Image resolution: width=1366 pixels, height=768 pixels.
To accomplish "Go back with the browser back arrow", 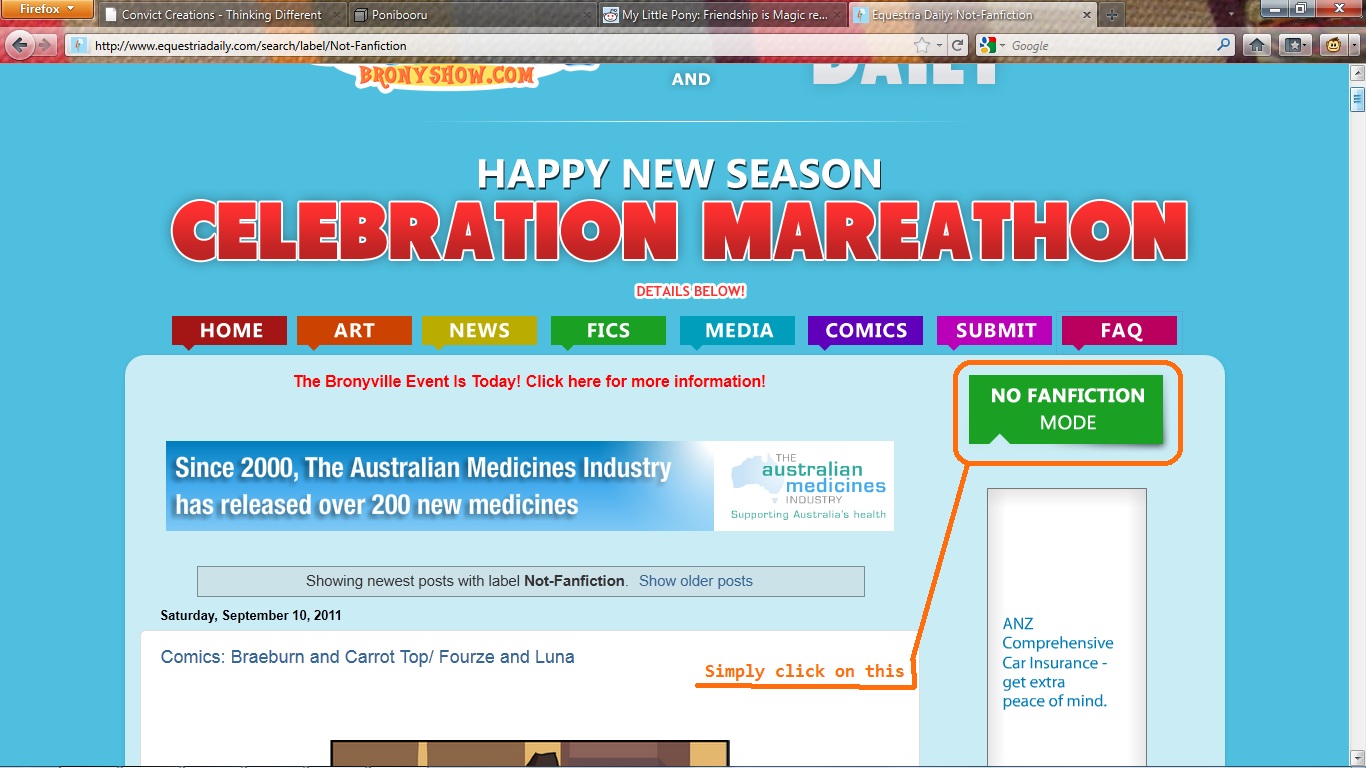I will (x=19, y=45).
